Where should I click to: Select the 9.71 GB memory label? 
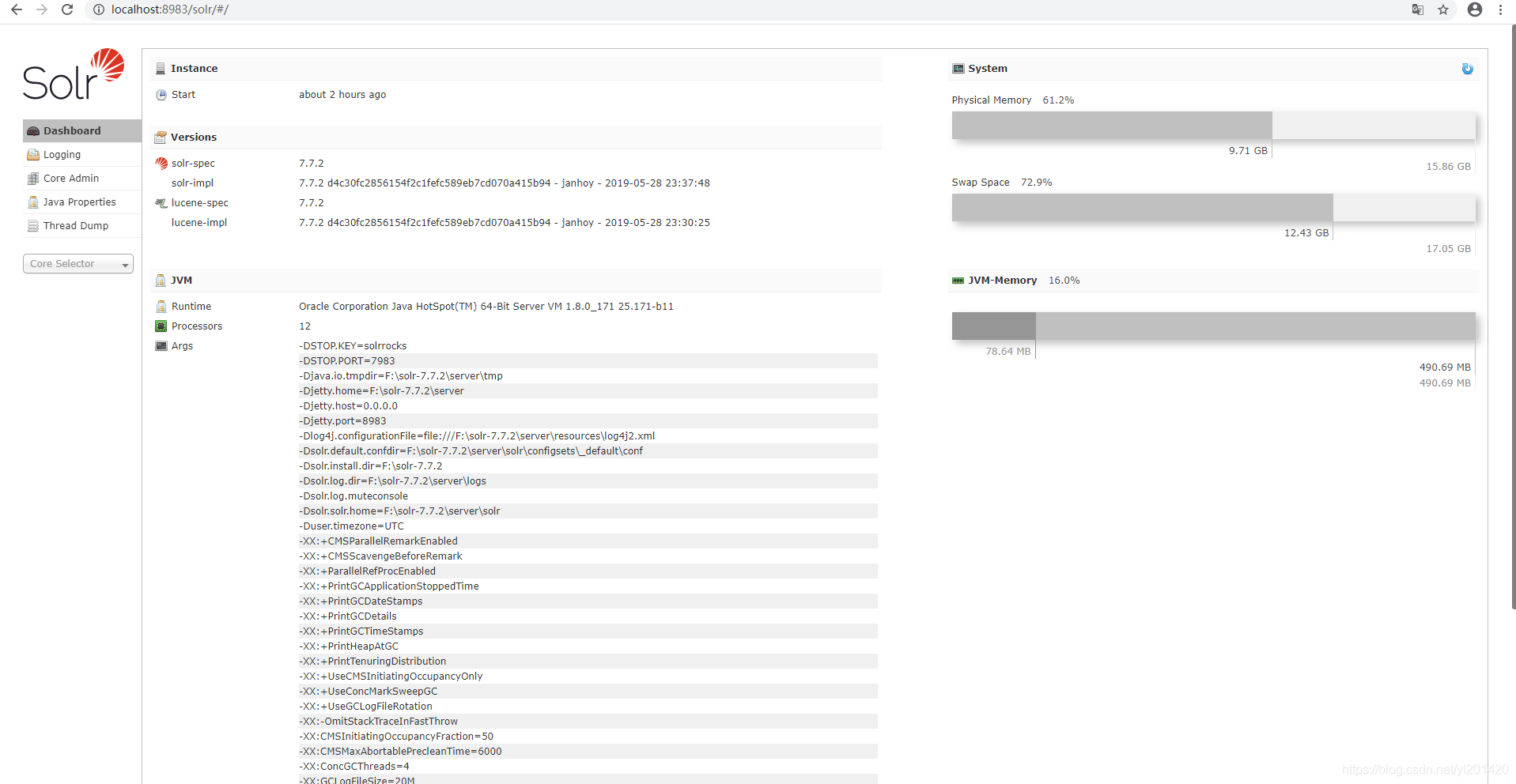(1248, 151)
